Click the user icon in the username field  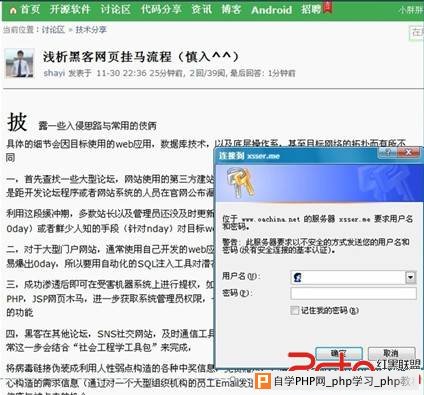point(297,277)
